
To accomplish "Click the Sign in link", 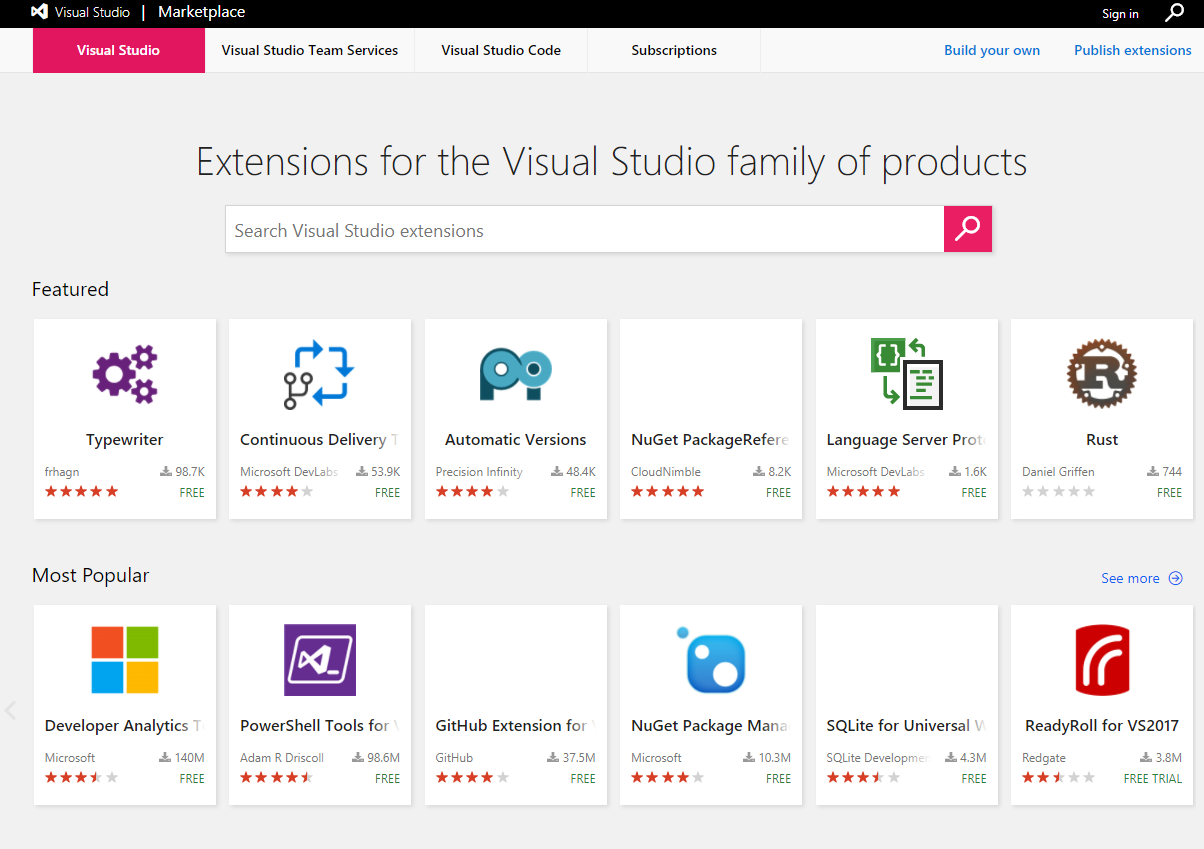I will (1120, 14).
